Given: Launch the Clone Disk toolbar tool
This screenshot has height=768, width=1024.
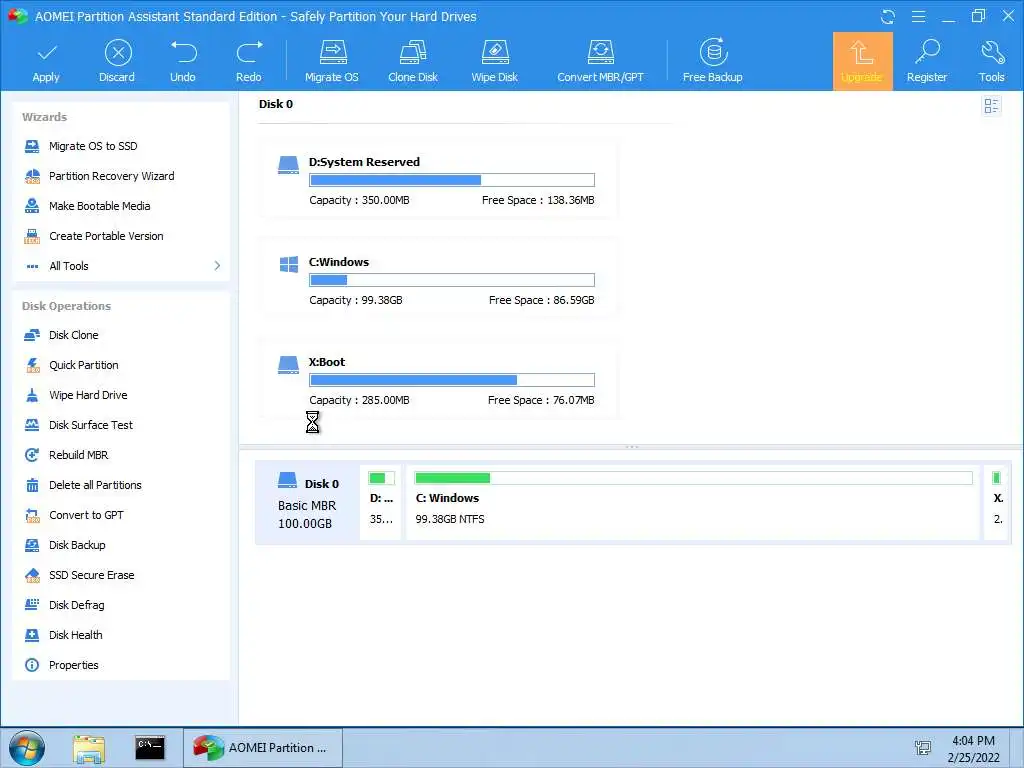Looking at the screenshot, I should (413, 63).
